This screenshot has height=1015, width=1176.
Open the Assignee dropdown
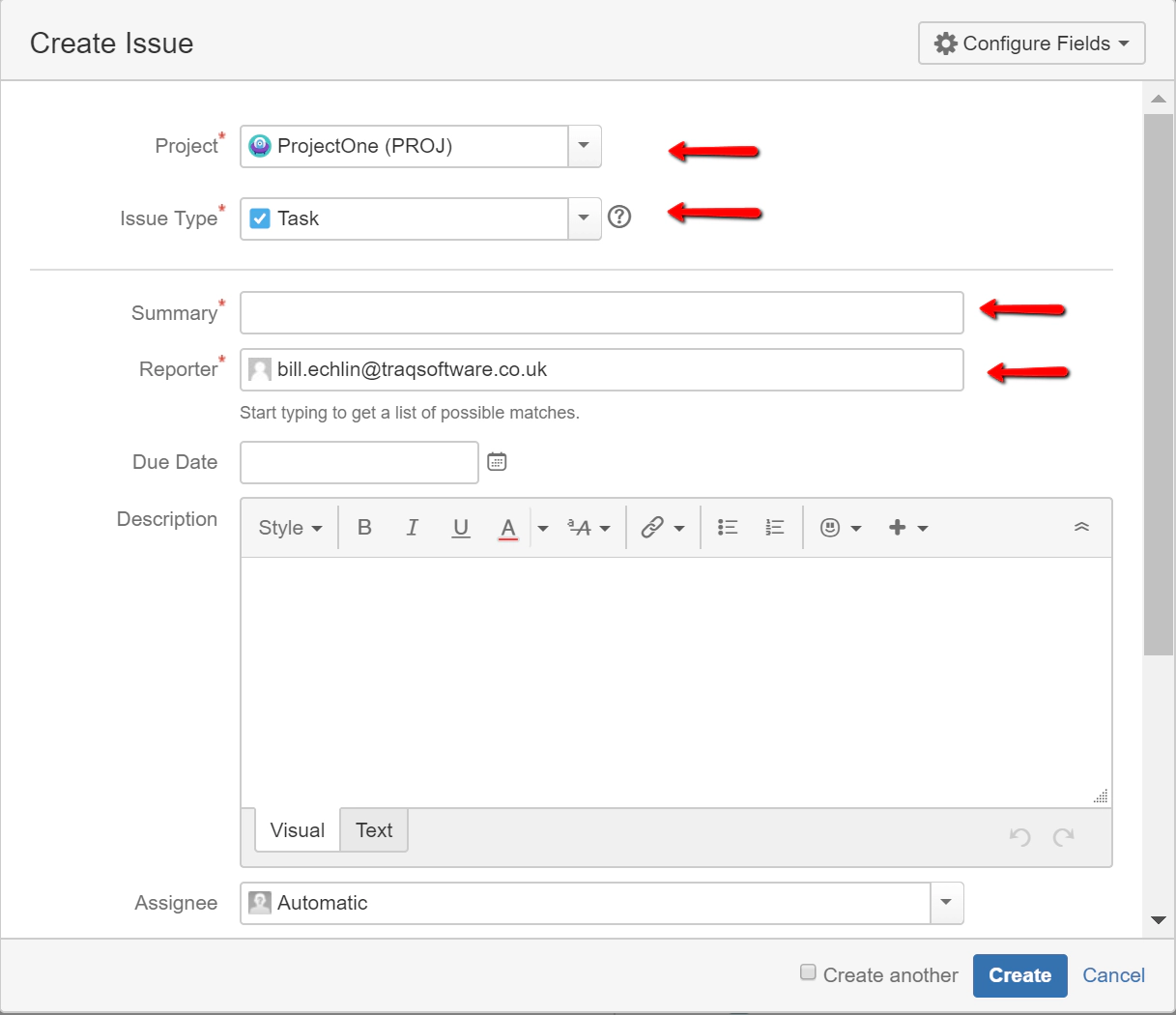point(946,903)
